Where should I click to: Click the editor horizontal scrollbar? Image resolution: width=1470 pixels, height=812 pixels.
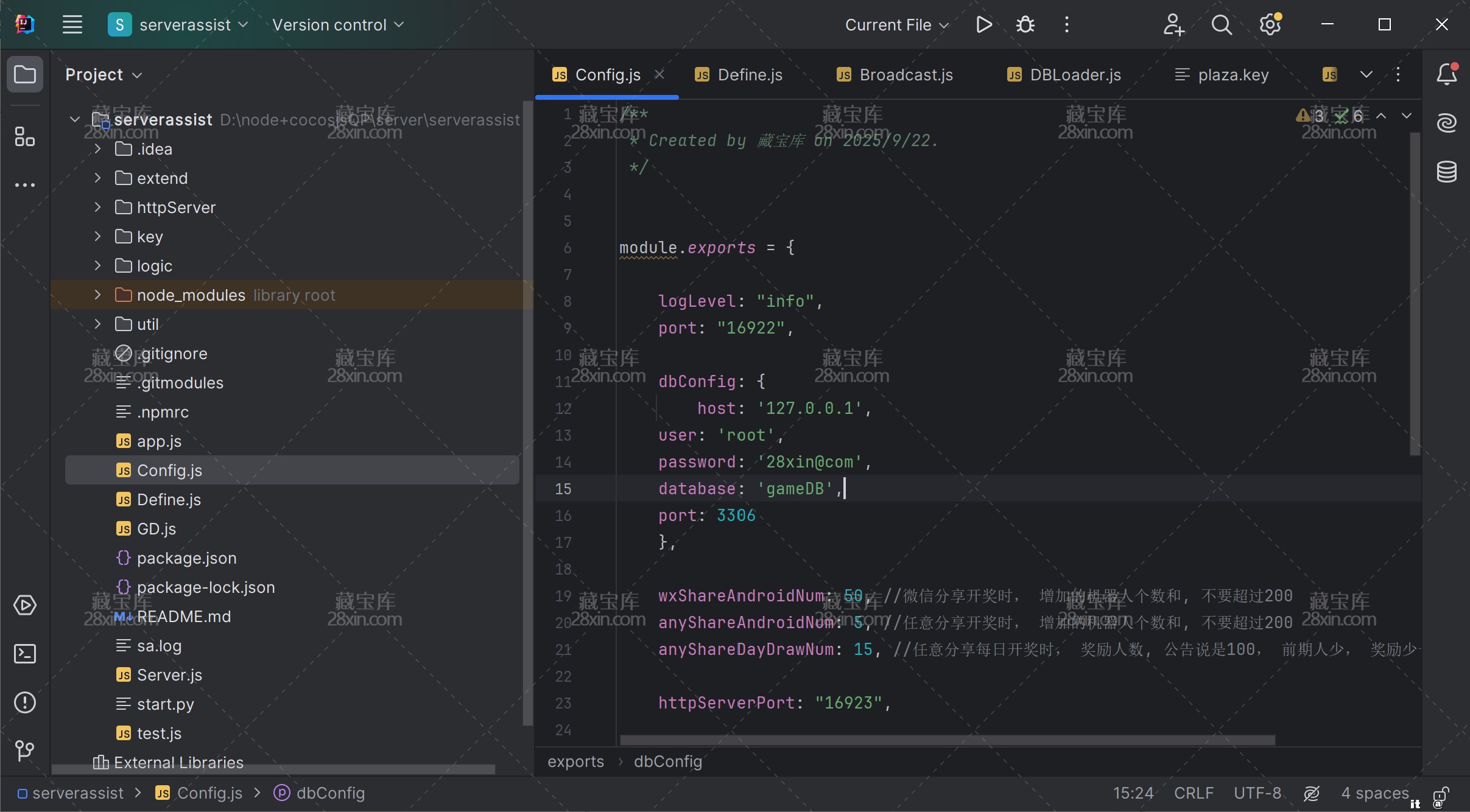click(947, 740)
